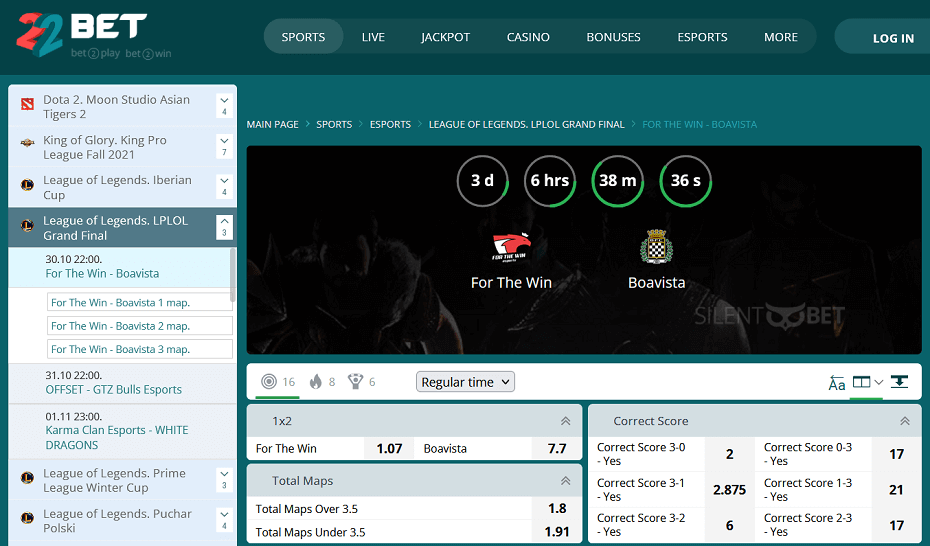
Task: Open the CASINO menu
Action: point(528,37)
